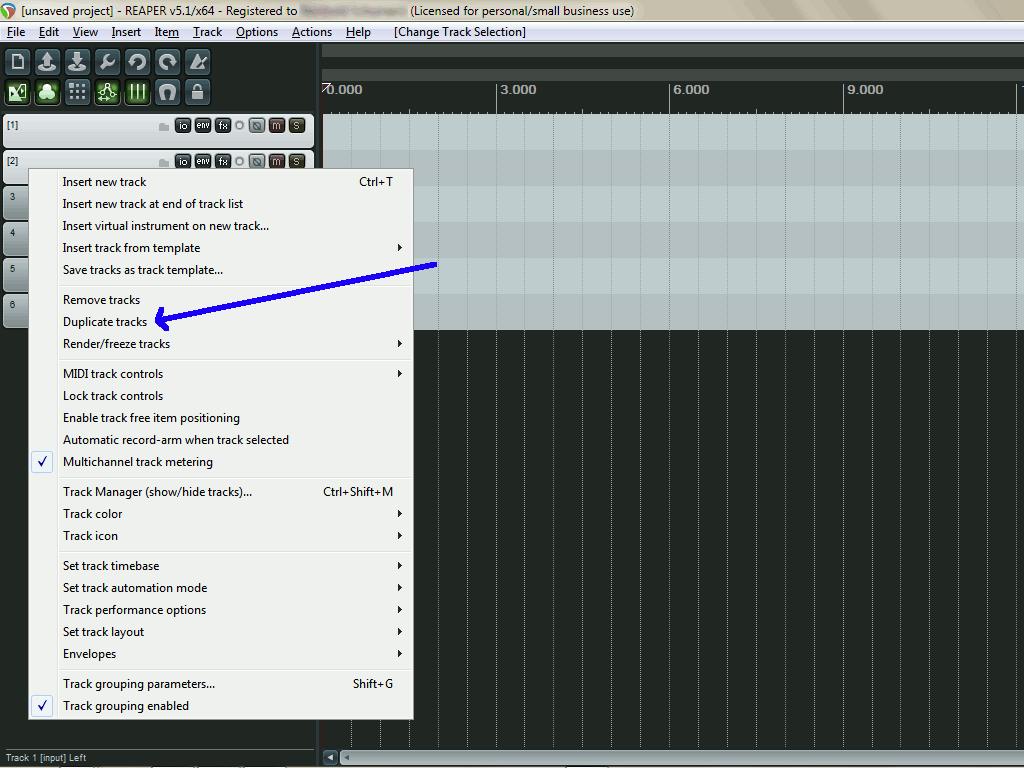Choose Save tracks as track template
Viewport: 1024px width, 768px height.
coord(221,270)
